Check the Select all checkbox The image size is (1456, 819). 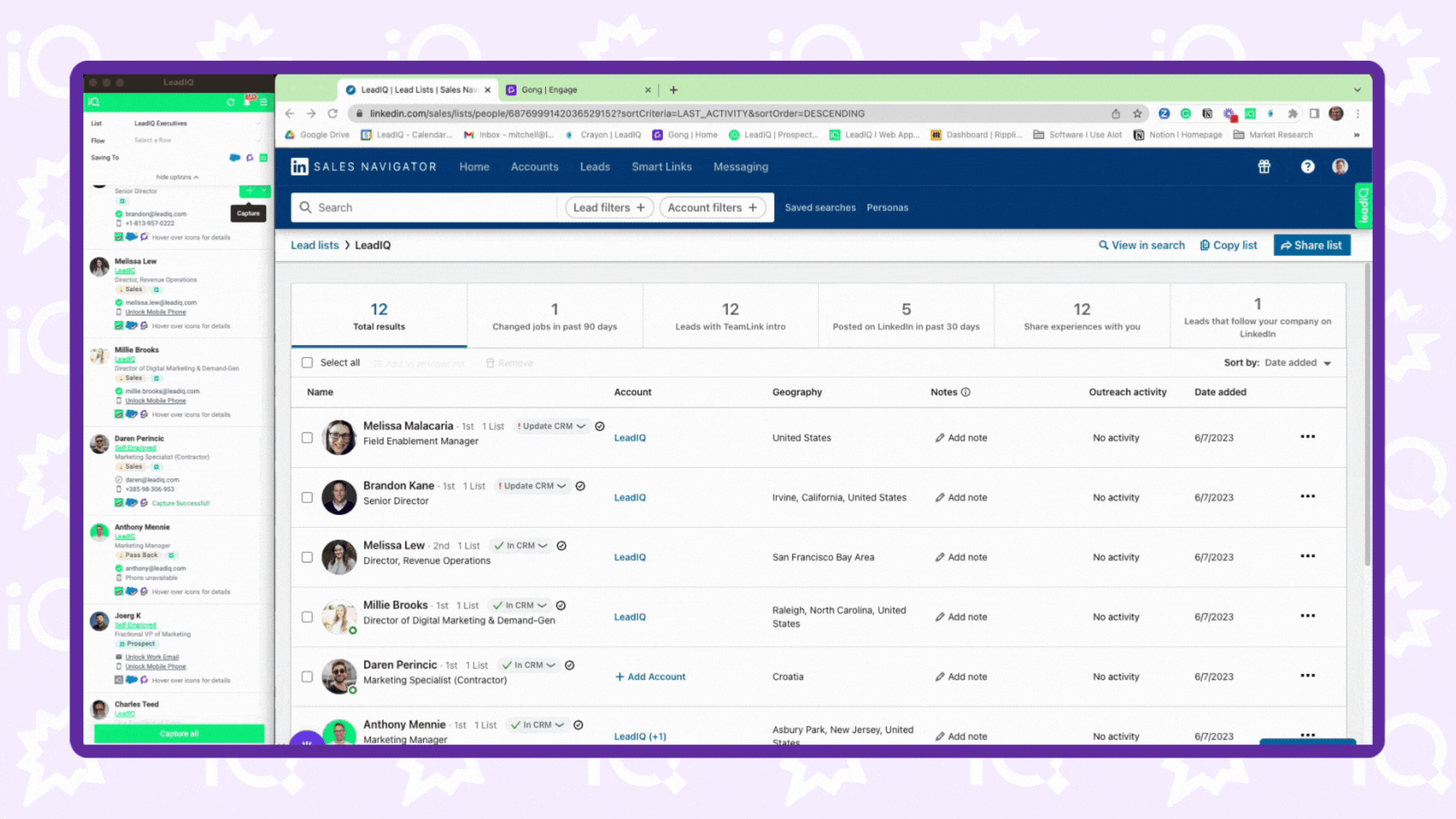click(307, 362)
